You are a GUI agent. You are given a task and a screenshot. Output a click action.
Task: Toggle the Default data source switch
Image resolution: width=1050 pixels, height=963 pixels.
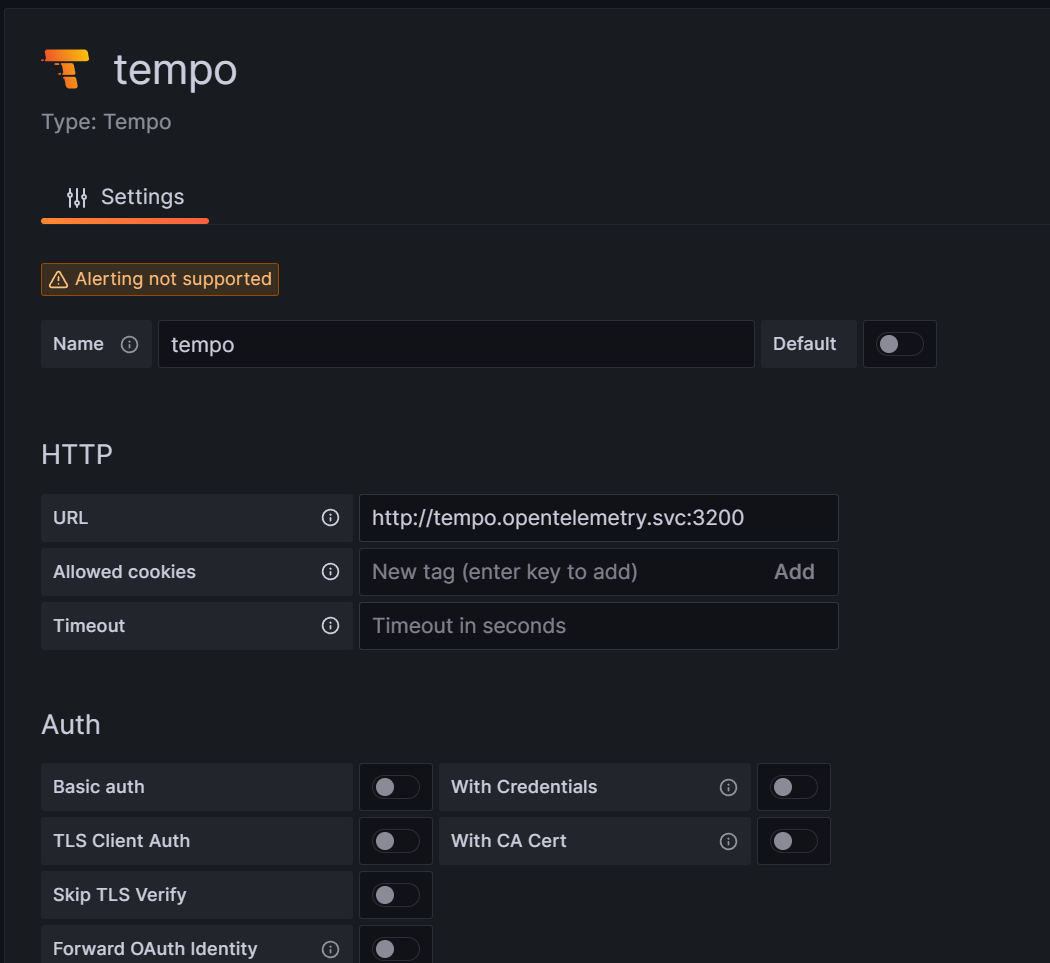pos(899,344)
